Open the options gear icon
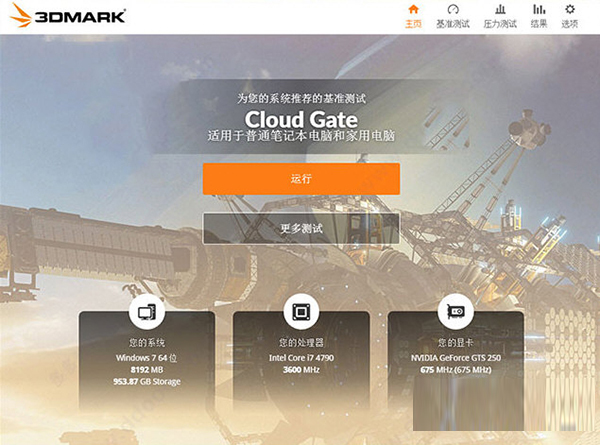600x445 pixels. pyautogui.click(x=570, y=9)
